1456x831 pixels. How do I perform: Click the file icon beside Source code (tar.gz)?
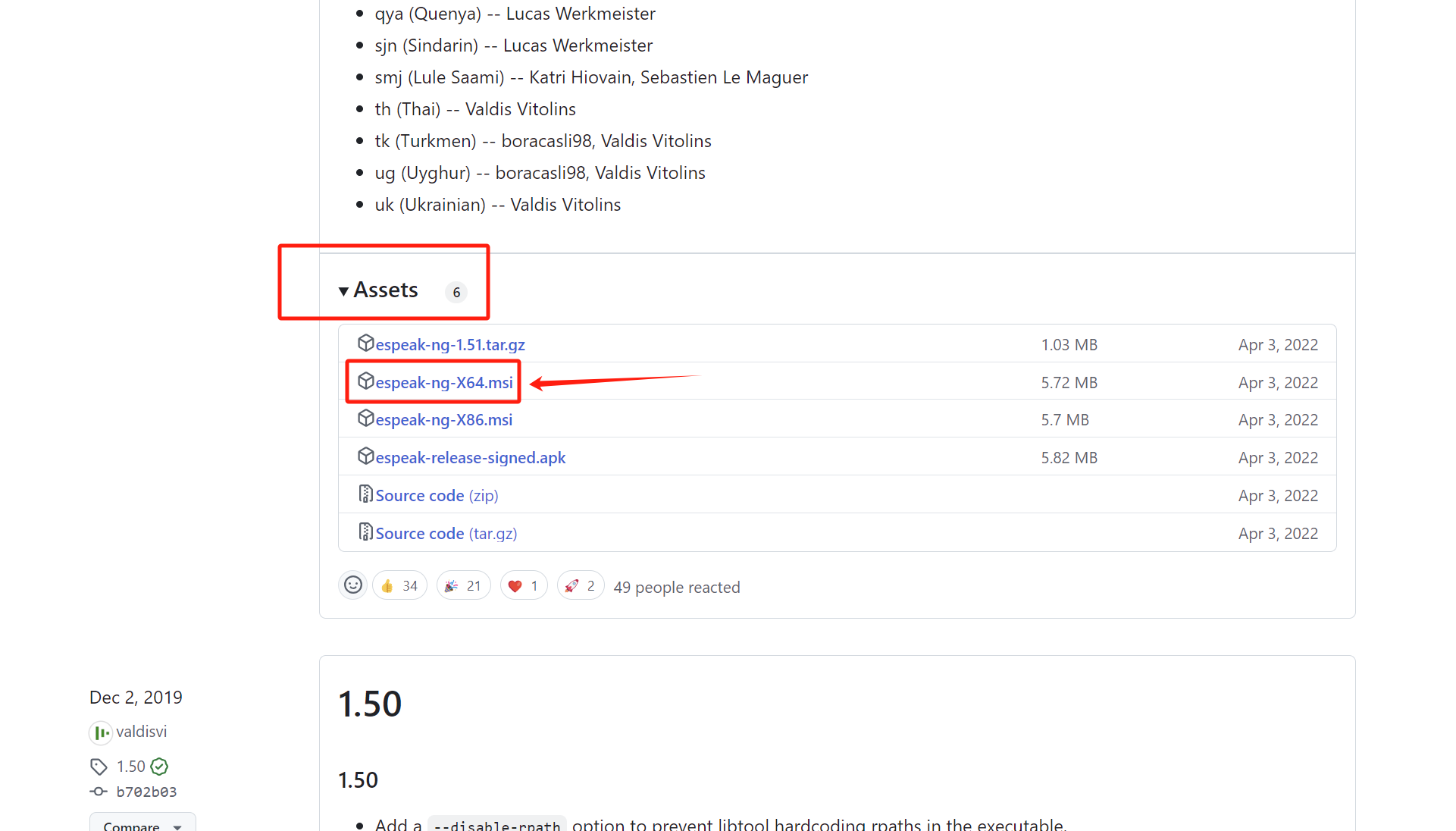pos(365,532)
